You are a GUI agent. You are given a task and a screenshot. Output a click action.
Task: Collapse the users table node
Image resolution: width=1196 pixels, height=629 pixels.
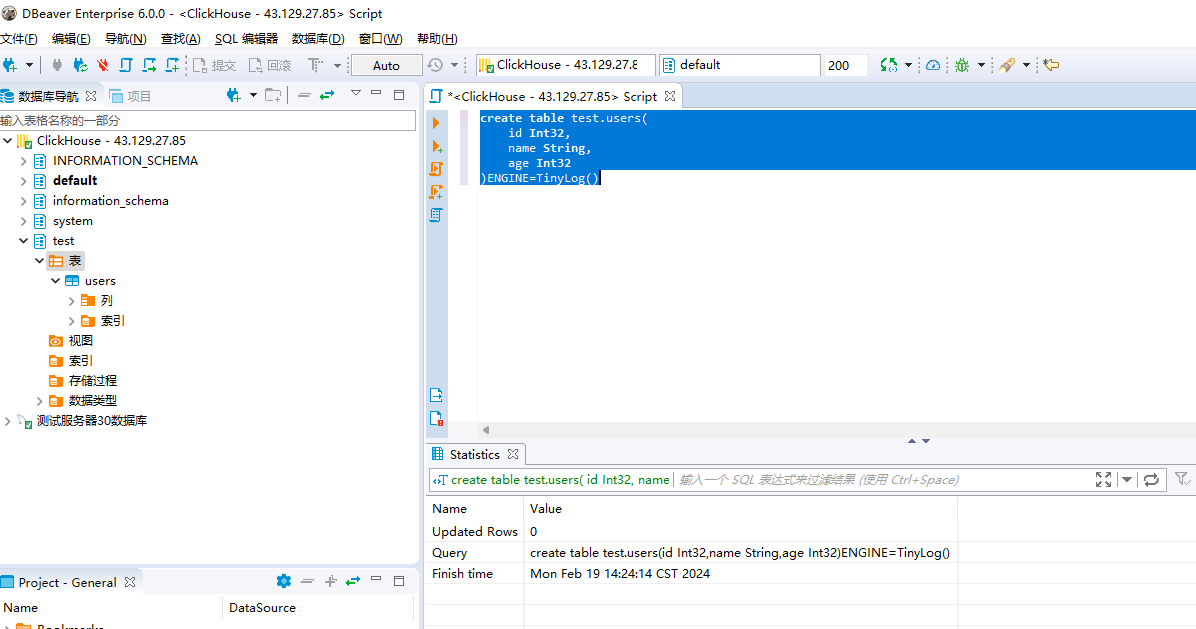click(x=56, y=281)
